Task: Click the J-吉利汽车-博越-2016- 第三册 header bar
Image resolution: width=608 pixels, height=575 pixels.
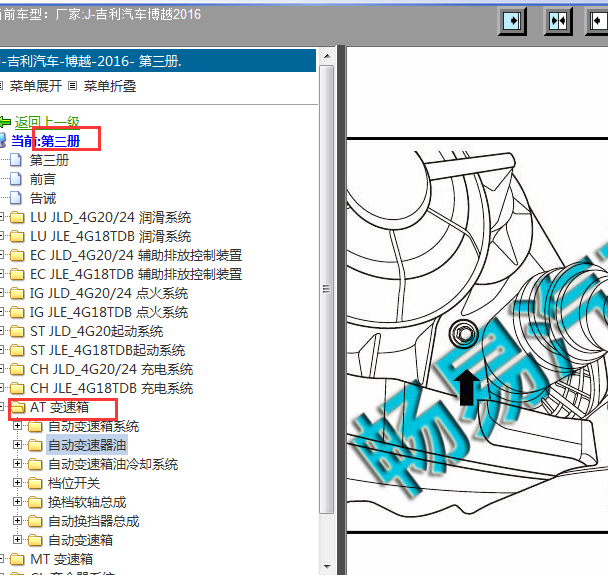Action: tap(157, 60)
